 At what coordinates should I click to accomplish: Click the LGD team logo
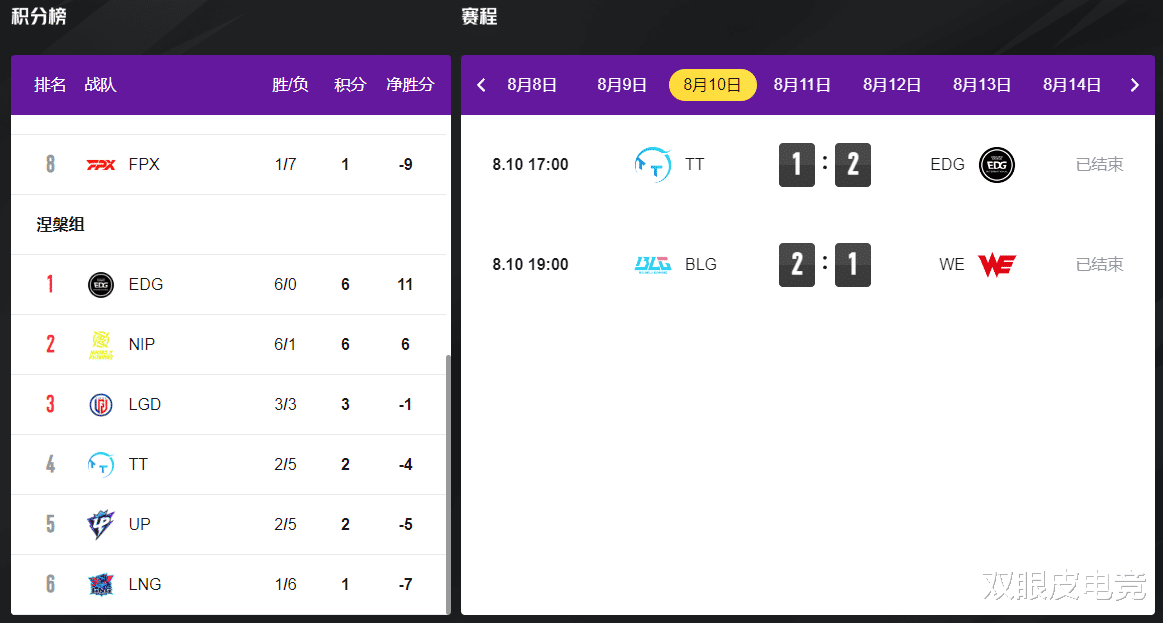pos(101,405)
